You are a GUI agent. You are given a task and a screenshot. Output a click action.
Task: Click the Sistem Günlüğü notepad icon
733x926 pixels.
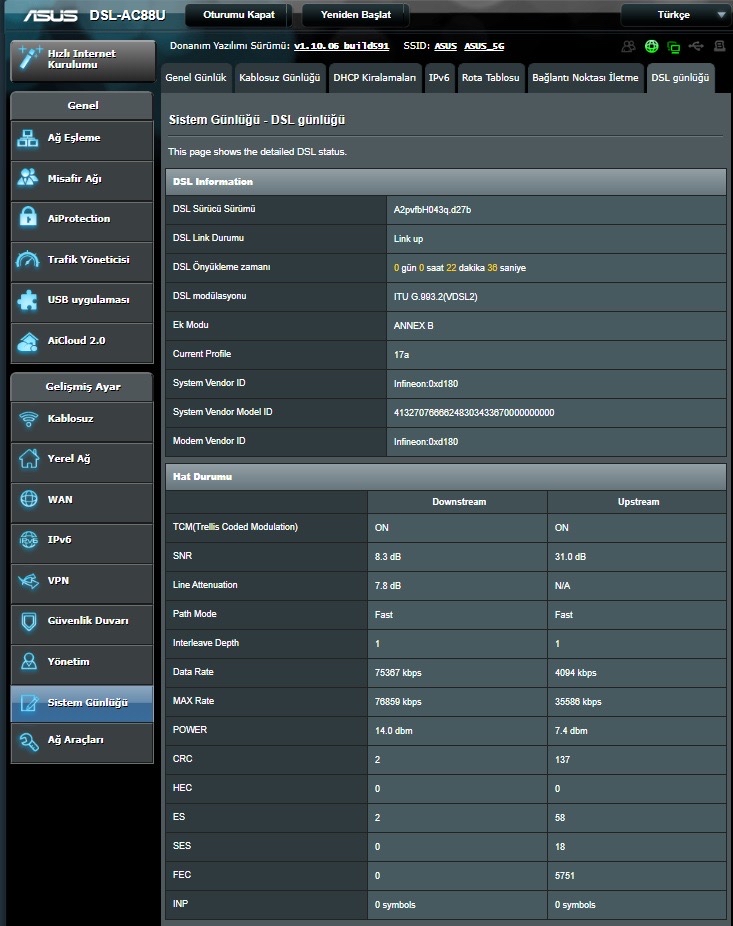click(x=28, y=702)
